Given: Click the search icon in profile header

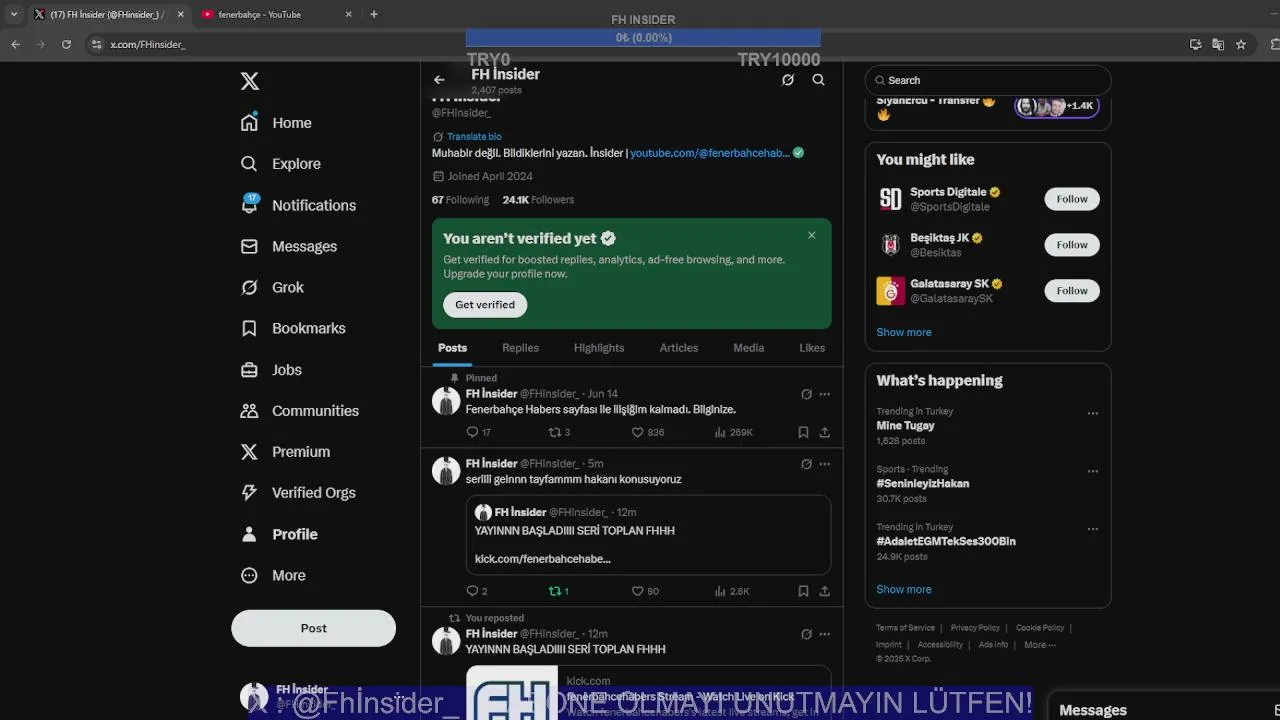Looking at the screenshot, I should click(819, 80).
